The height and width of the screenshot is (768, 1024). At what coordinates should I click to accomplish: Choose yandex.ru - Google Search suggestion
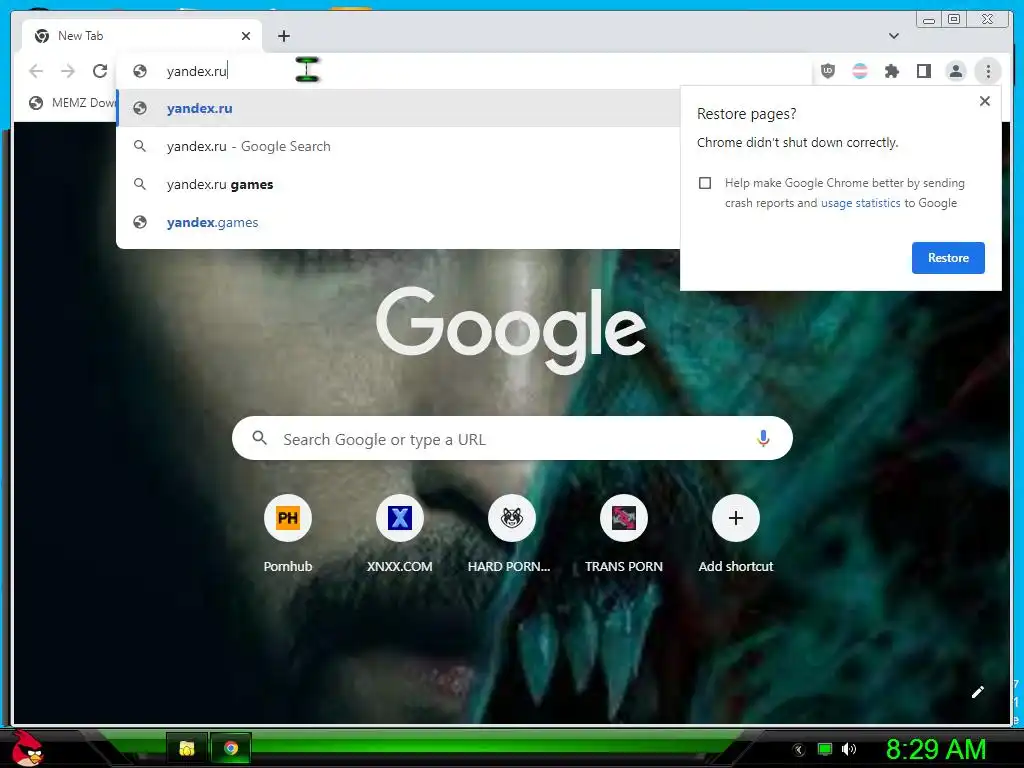398,146
